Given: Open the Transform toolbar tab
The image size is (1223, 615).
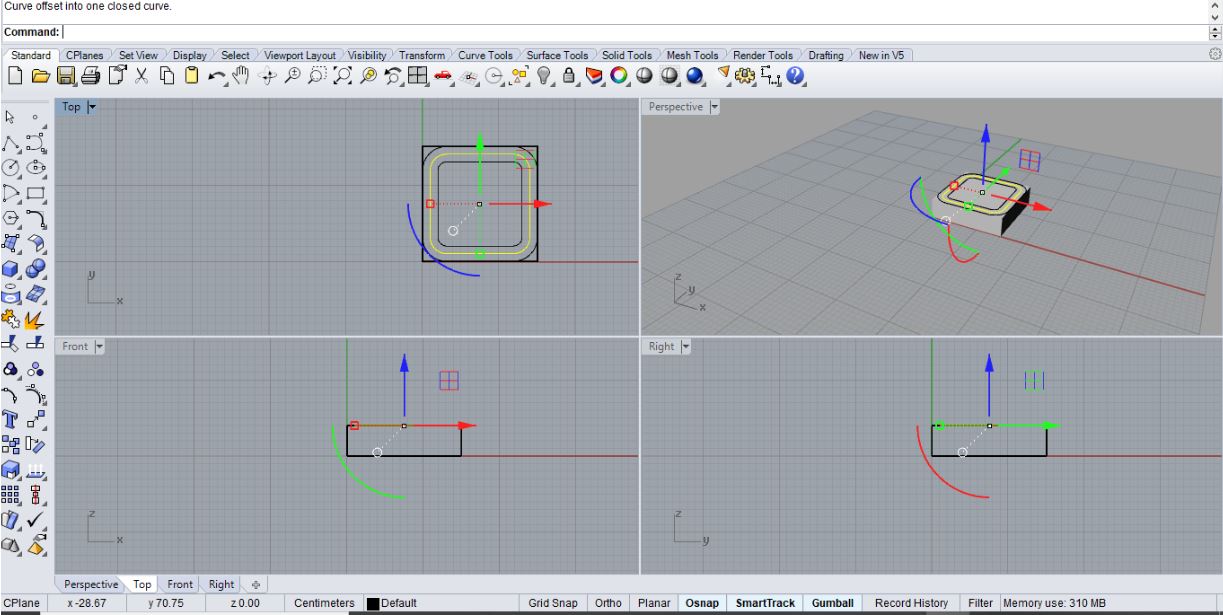Looking at the screenshot, I should click(x=422, y=55).
